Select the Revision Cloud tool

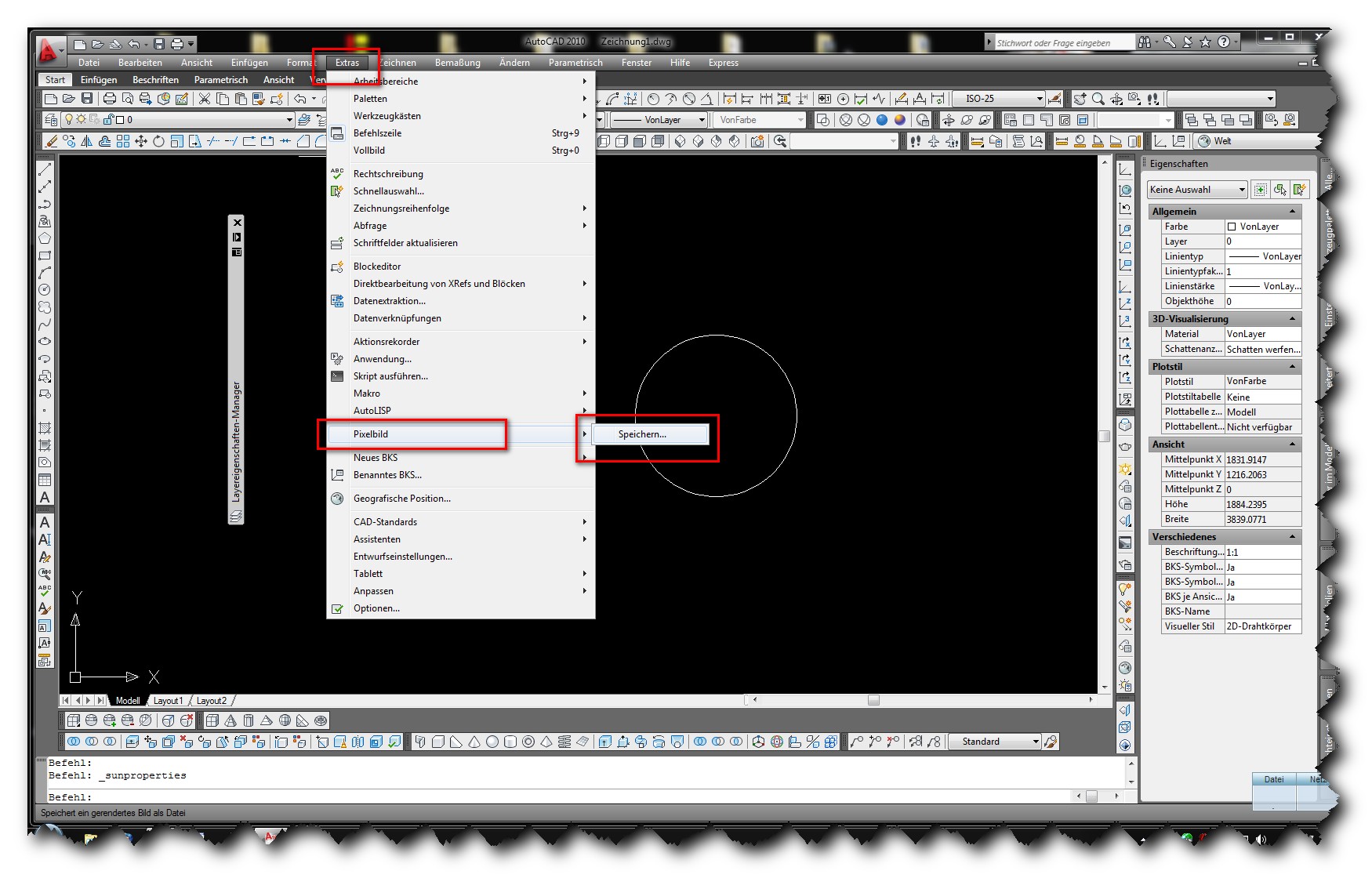[45, 307]
